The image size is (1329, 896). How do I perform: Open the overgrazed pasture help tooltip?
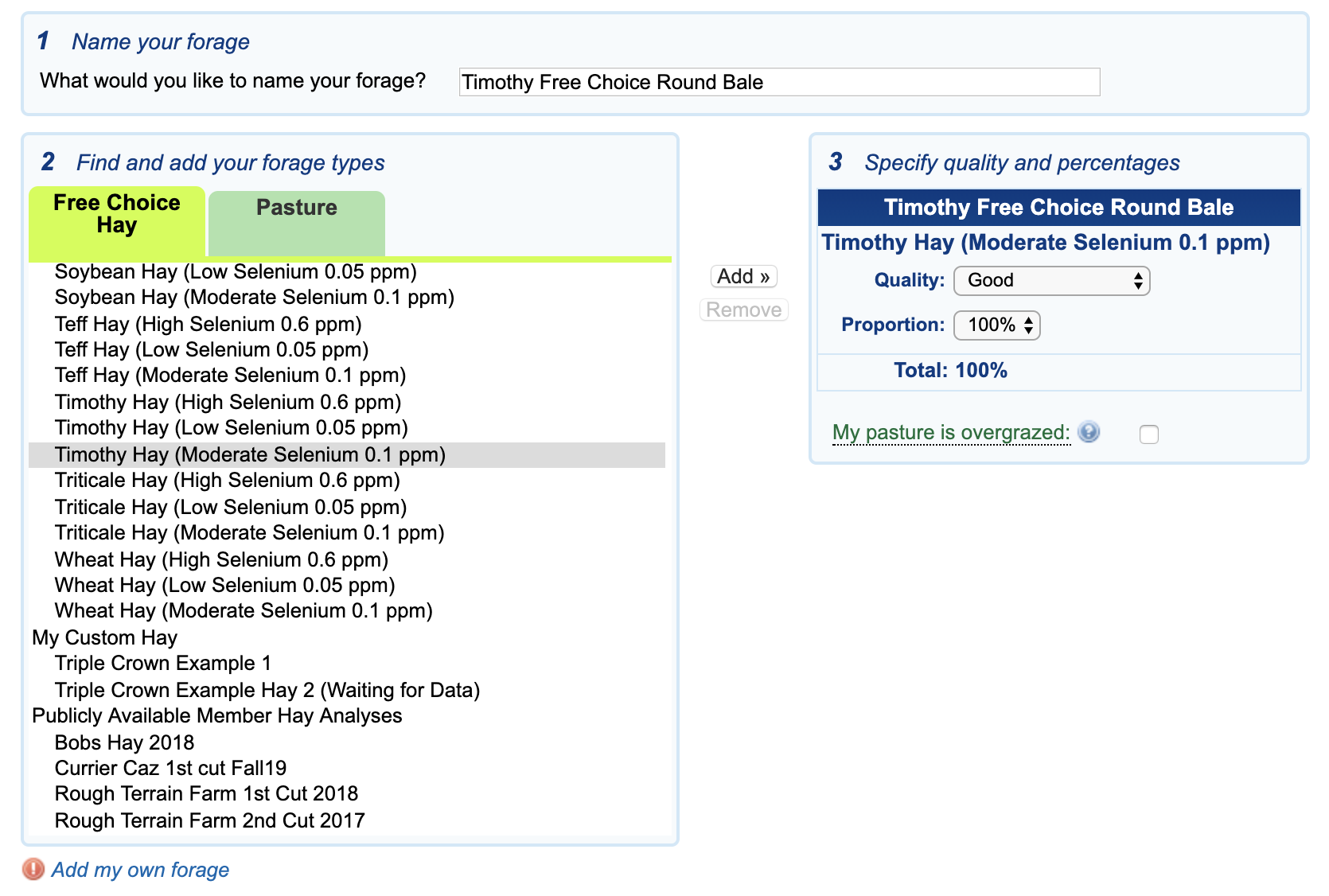1089,433
